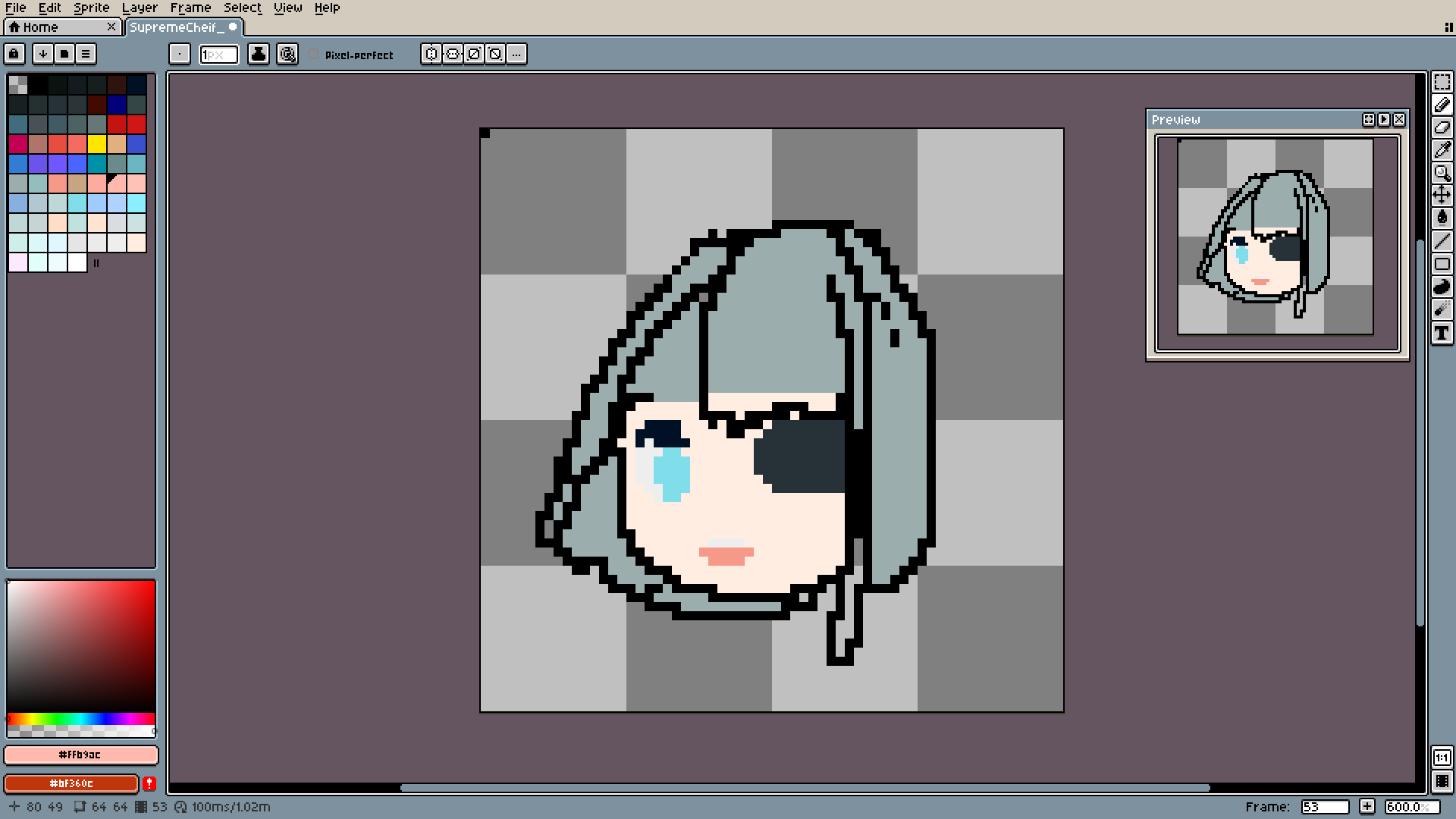Select the Paint Bucket tool

point(1442,218)
